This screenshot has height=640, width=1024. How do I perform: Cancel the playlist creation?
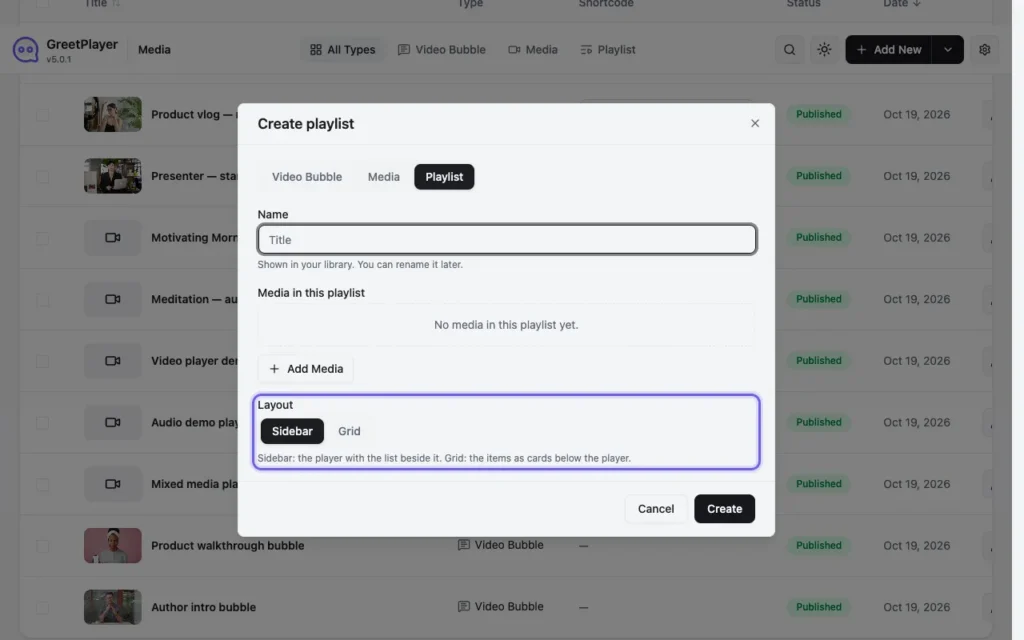pyautogui.click(x=656, y=509)
